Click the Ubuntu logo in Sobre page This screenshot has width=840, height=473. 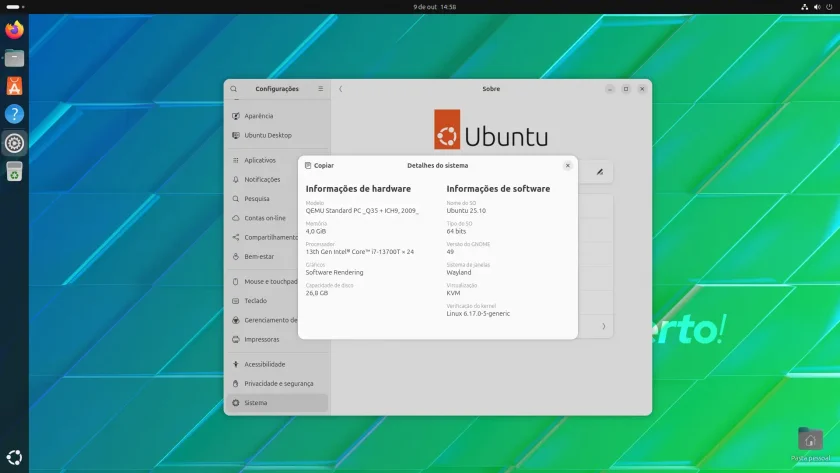491,130
